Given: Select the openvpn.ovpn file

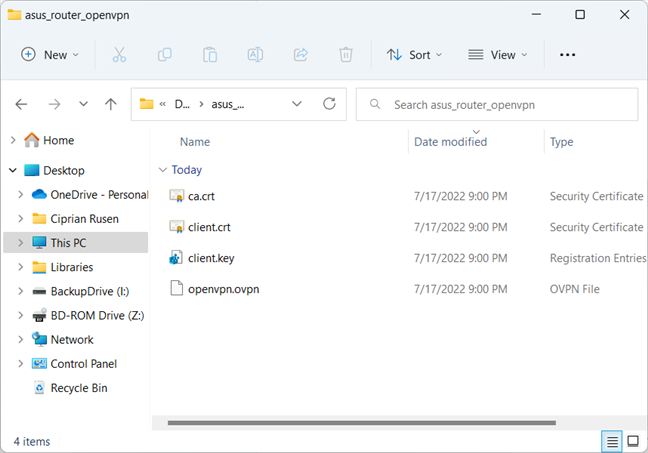Looking at the screenshot, I should 223,289.
